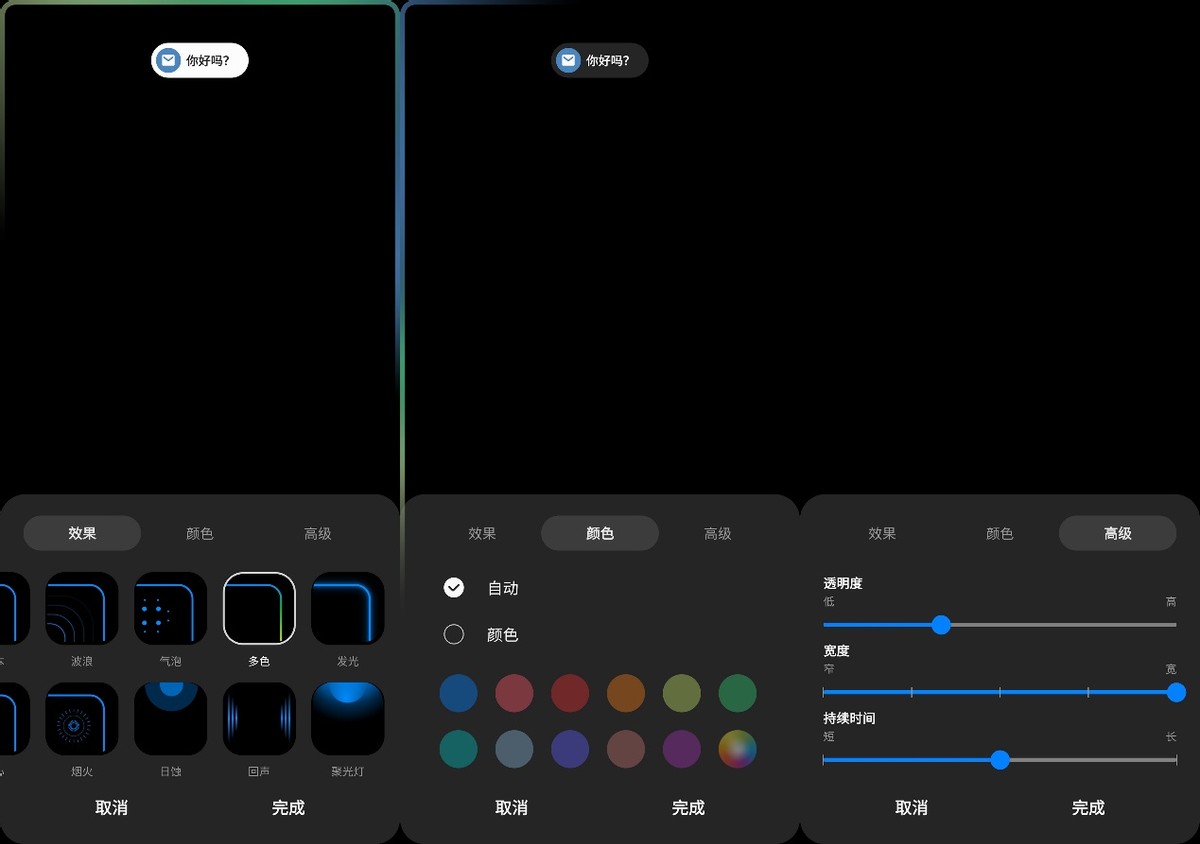1200x844 pixels.
Task: Select the 气泡 bubble lighting effect
Action: (x=171, y=608)
